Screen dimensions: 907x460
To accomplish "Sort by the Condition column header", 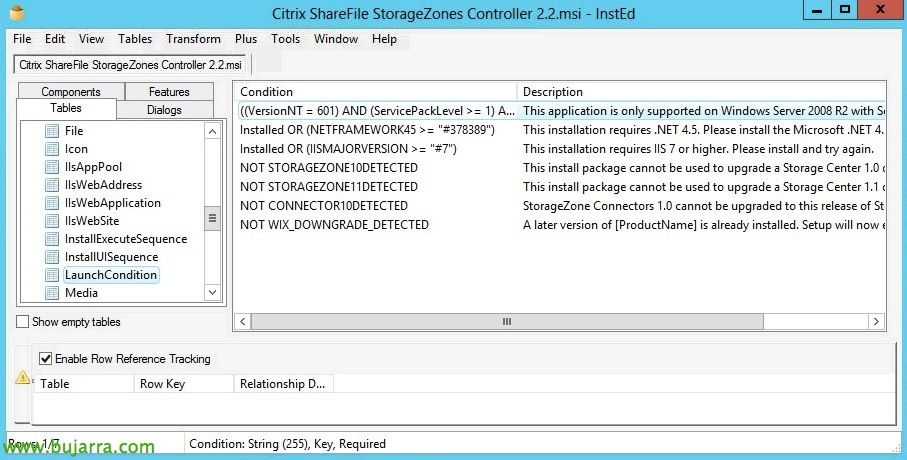I will click(375, 91).
